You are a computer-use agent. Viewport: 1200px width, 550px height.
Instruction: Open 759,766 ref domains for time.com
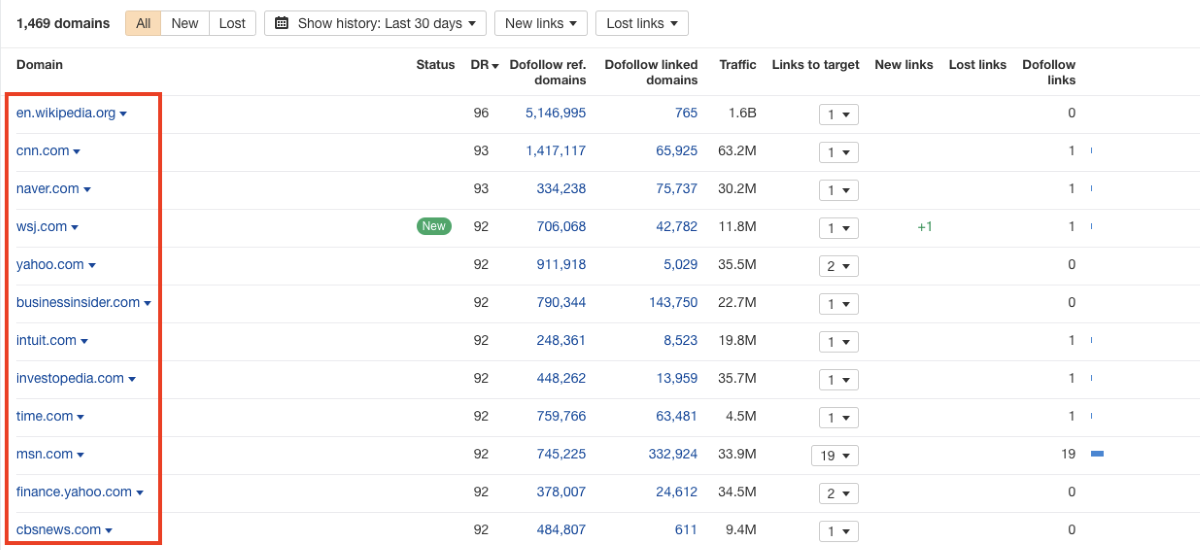click(x=561, y=417)
